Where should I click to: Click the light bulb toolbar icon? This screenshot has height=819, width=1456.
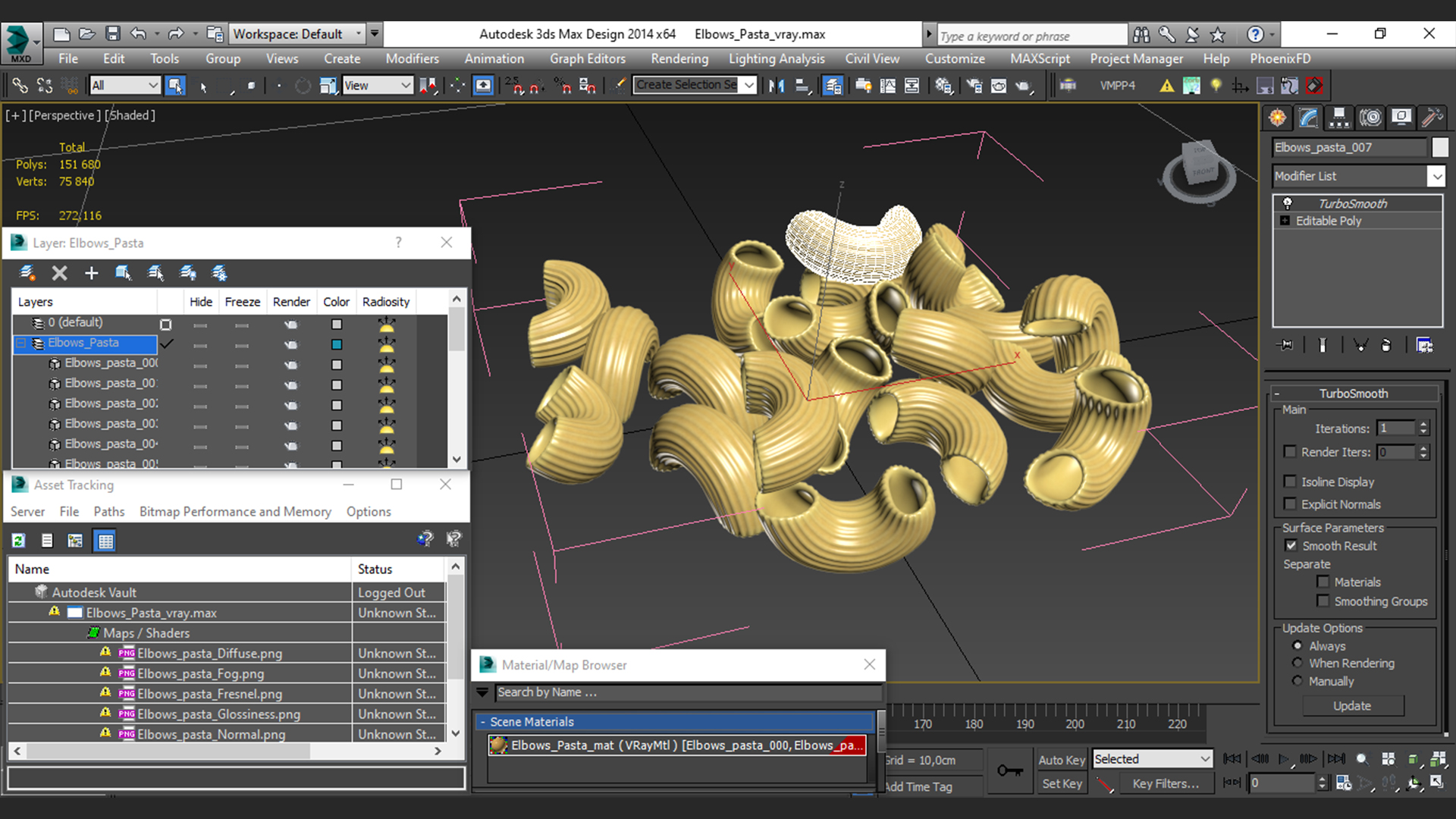[x=1216, y=86]
